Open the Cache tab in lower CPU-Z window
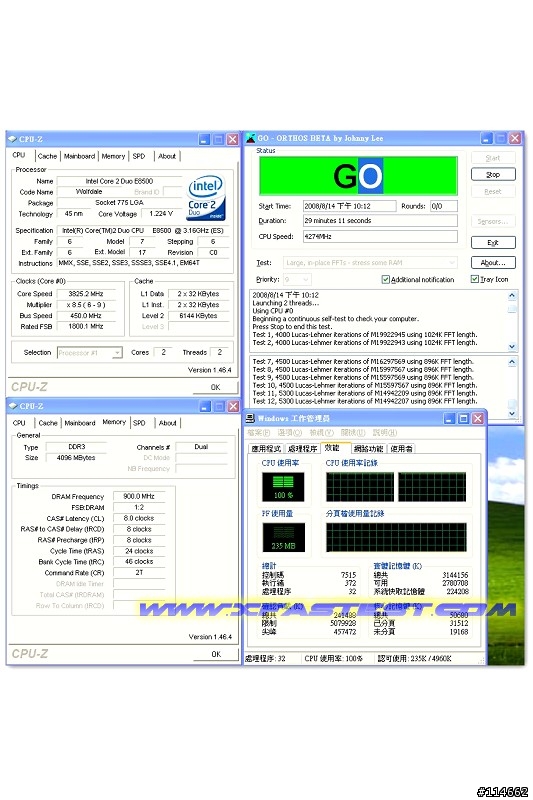The image size is (533, 800). pyautogui.click(x=48, y=423)
